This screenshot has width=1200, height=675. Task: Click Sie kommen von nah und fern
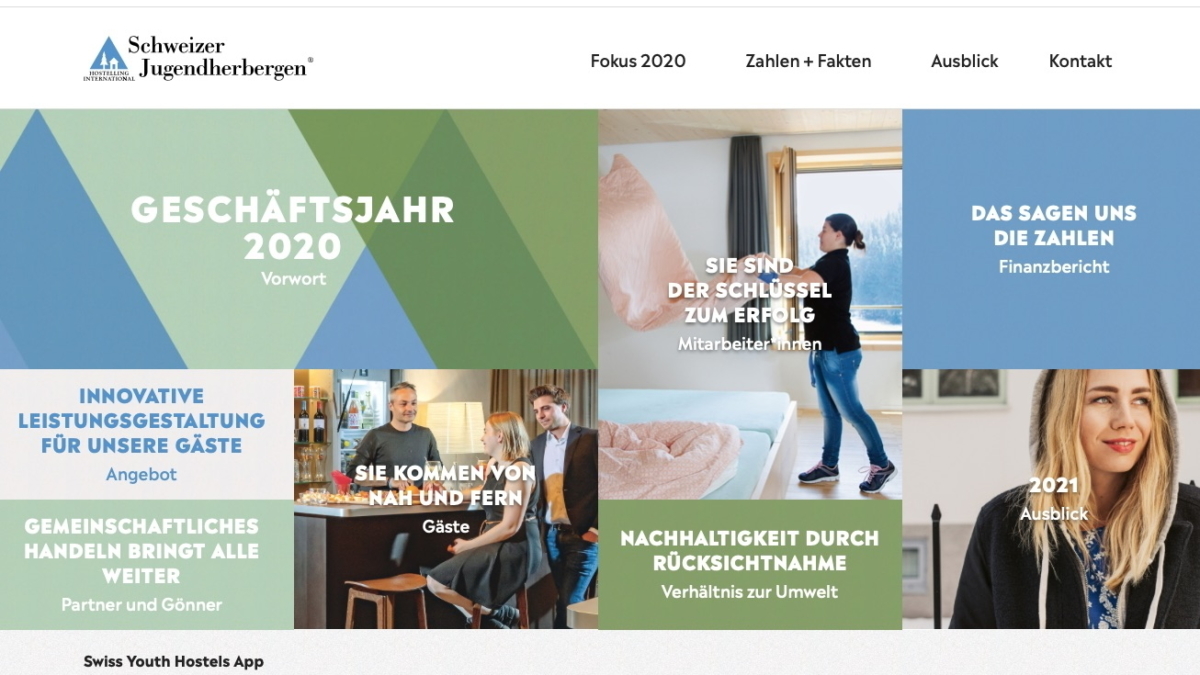coord(446,485)
